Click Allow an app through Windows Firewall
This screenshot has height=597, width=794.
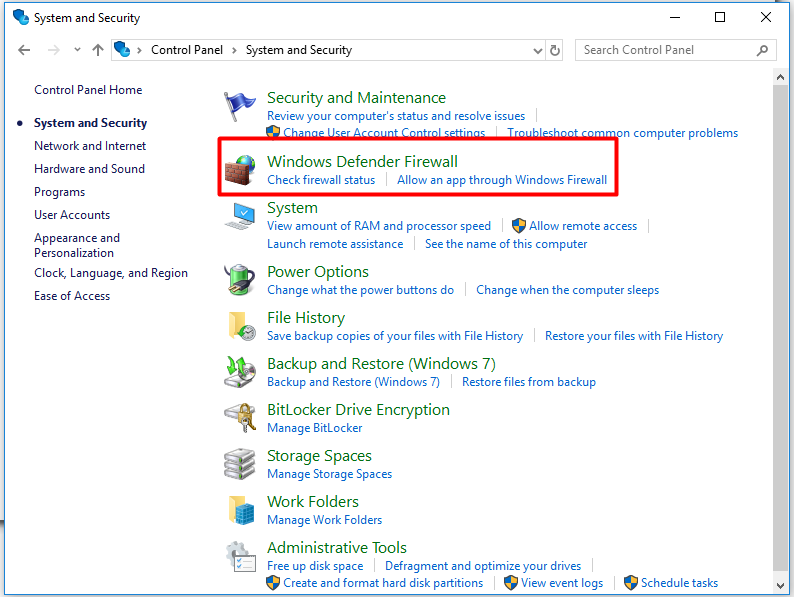[x=502, y=180]
